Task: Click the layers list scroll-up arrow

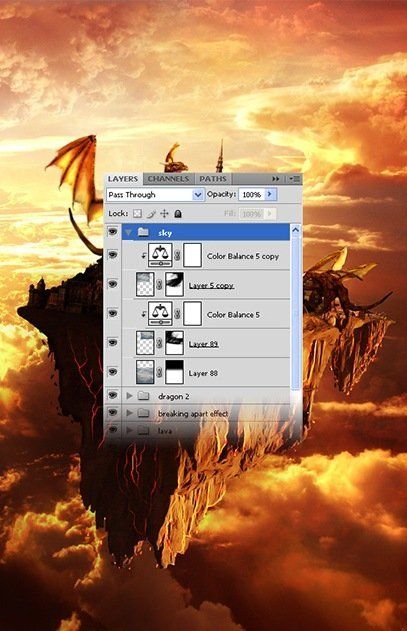Action: pyautogui.click(x=295, y=230)
